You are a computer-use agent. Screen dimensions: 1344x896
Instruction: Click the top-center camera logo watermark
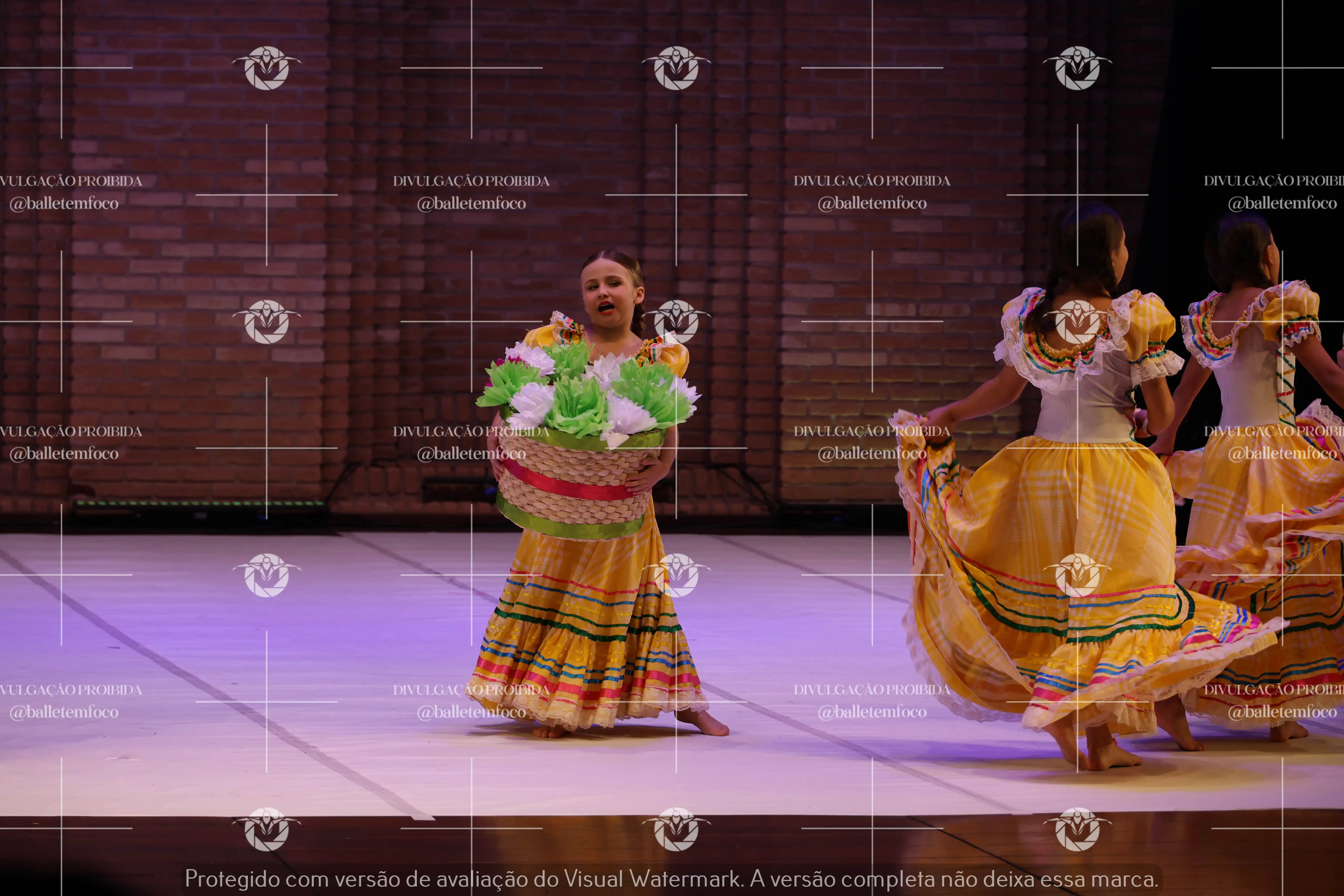pyautogui.click(x=676, y=68)
